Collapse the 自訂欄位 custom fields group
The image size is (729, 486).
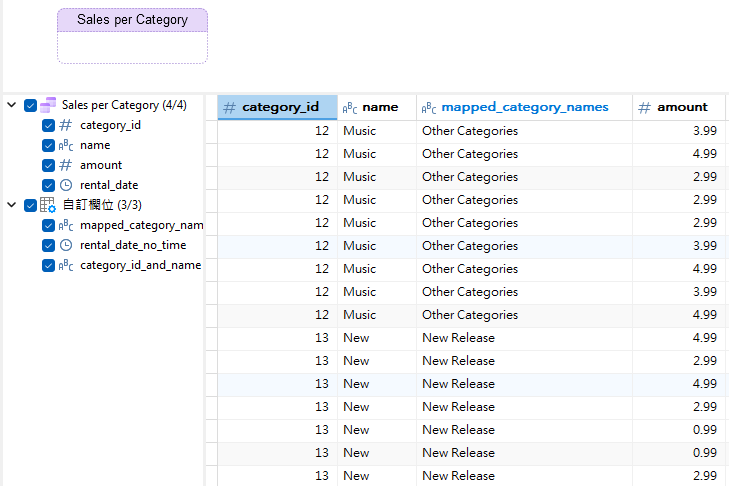tap(11, 205)
